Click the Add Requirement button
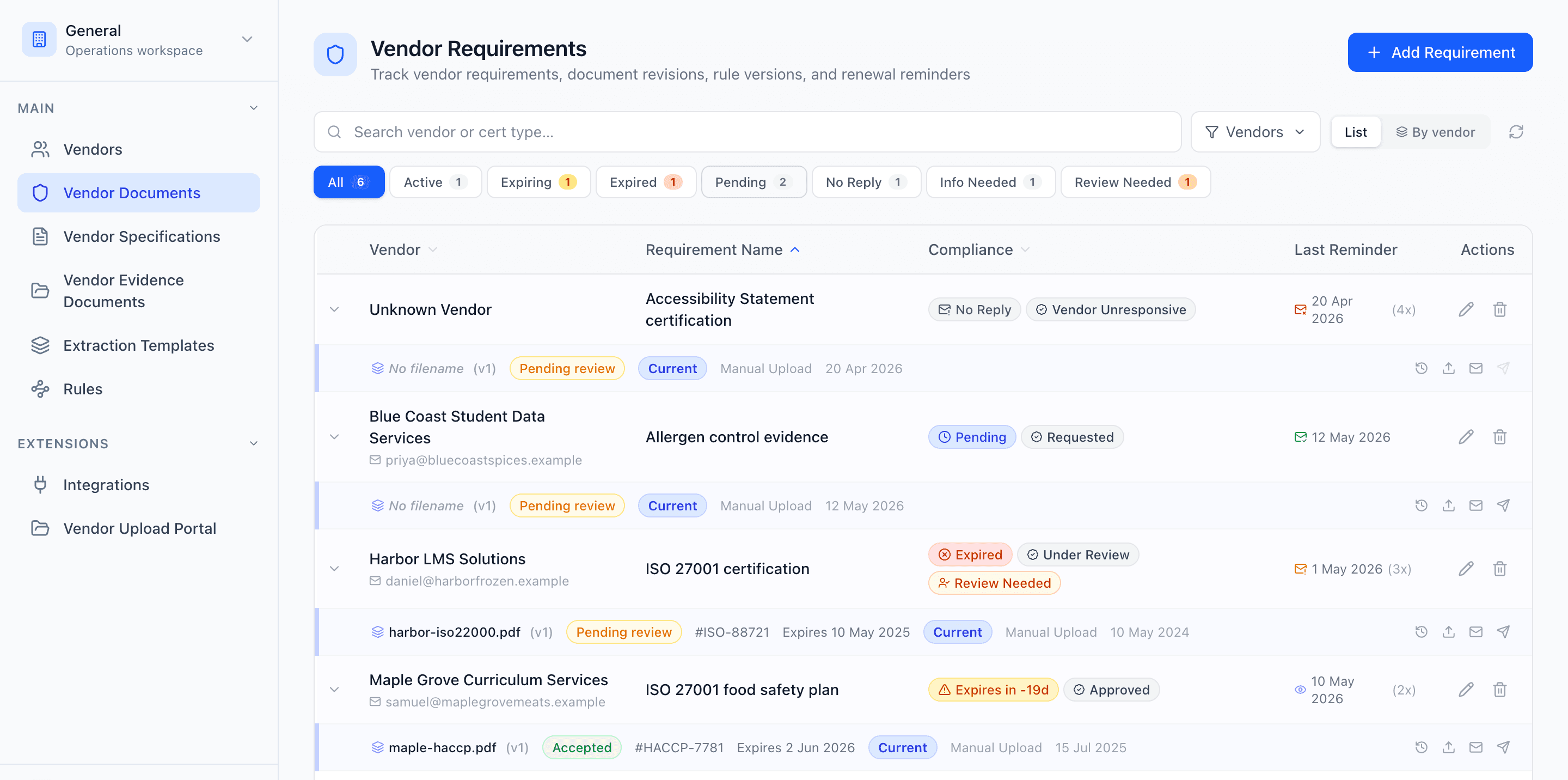Image resolution: width=1568 pixels, height=780 pixels. point(1440,52)
